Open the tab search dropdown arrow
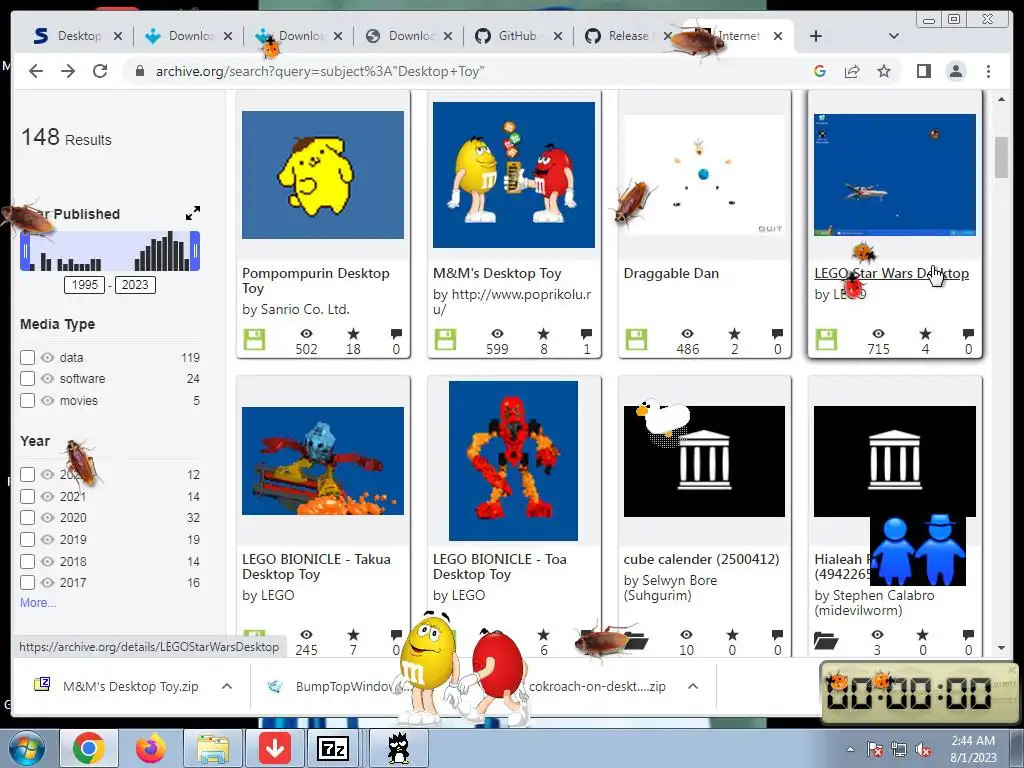1024x768 pixels. tap(894, 36)
